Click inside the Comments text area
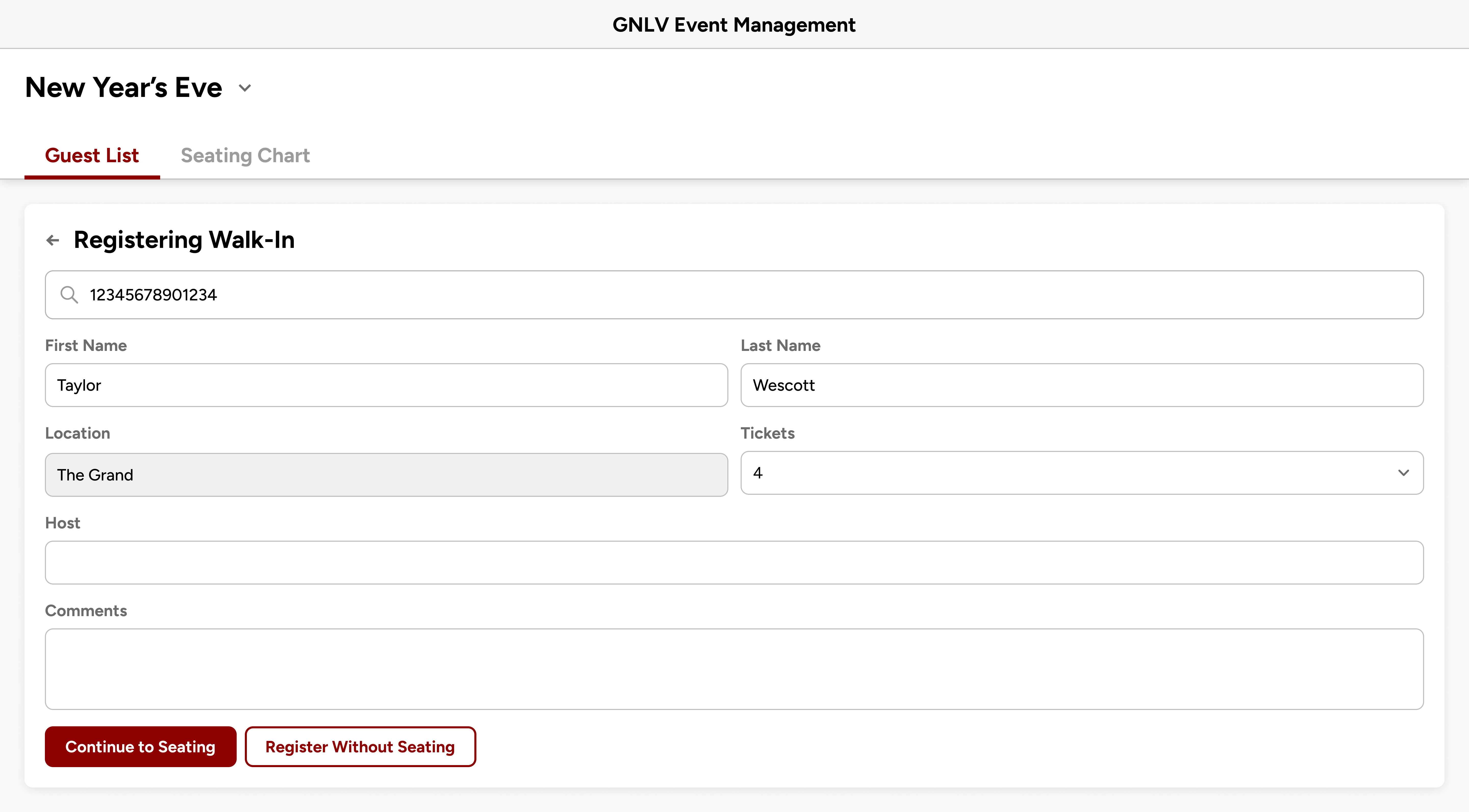 coord(734,669)
